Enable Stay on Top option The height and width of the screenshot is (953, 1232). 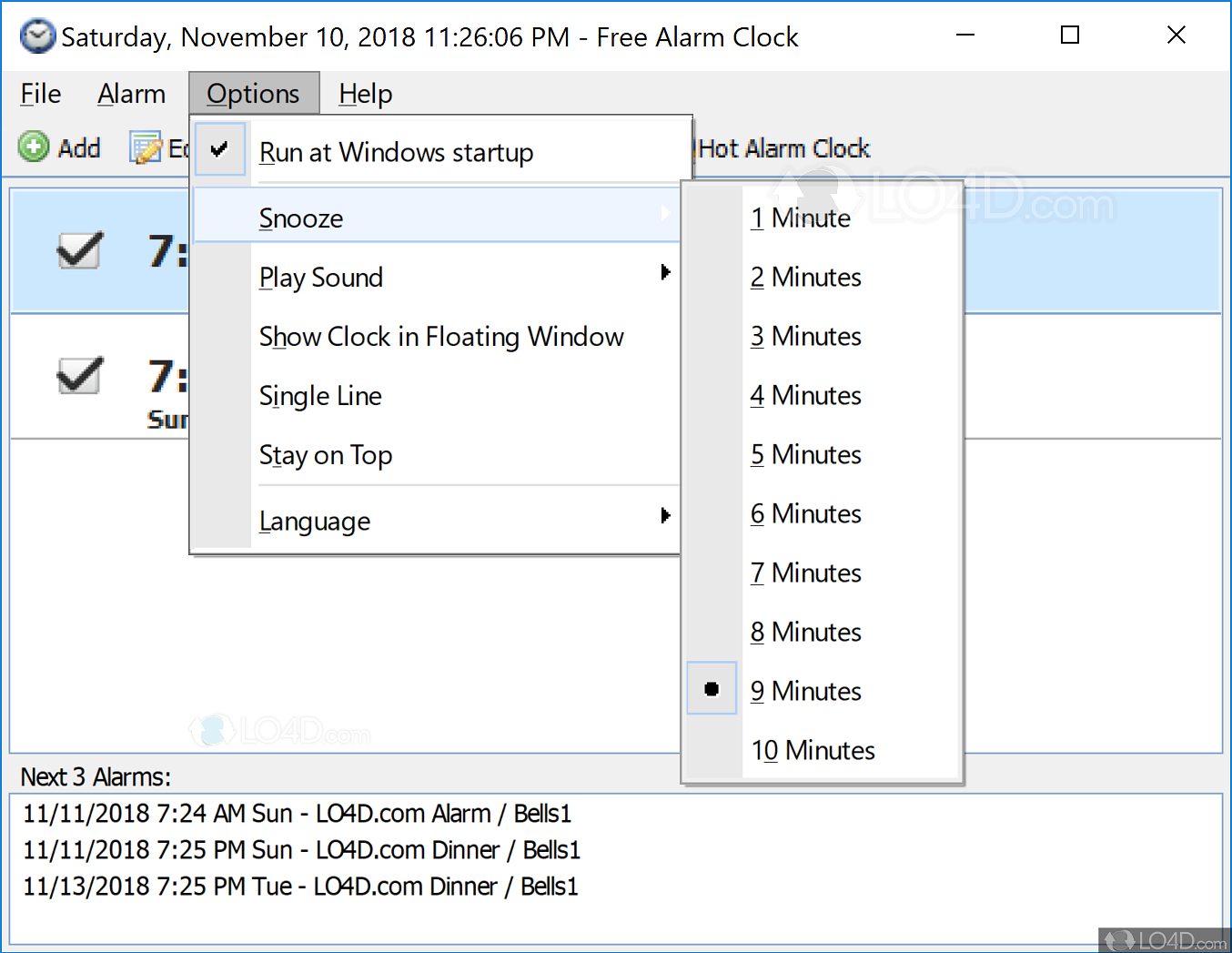pyautogui.click(x=325, y=455)
